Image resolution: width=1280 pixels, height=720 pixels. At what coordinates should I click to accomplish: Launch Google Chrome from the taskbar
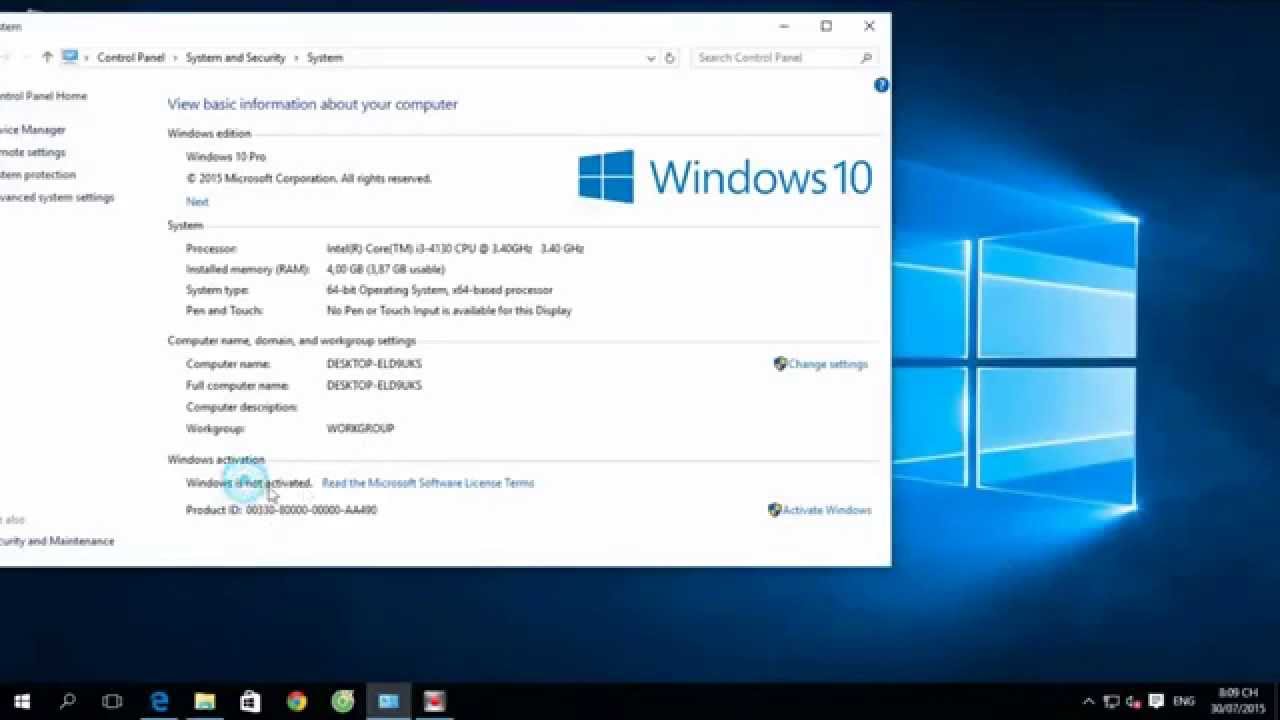click(x=297, y=701)
